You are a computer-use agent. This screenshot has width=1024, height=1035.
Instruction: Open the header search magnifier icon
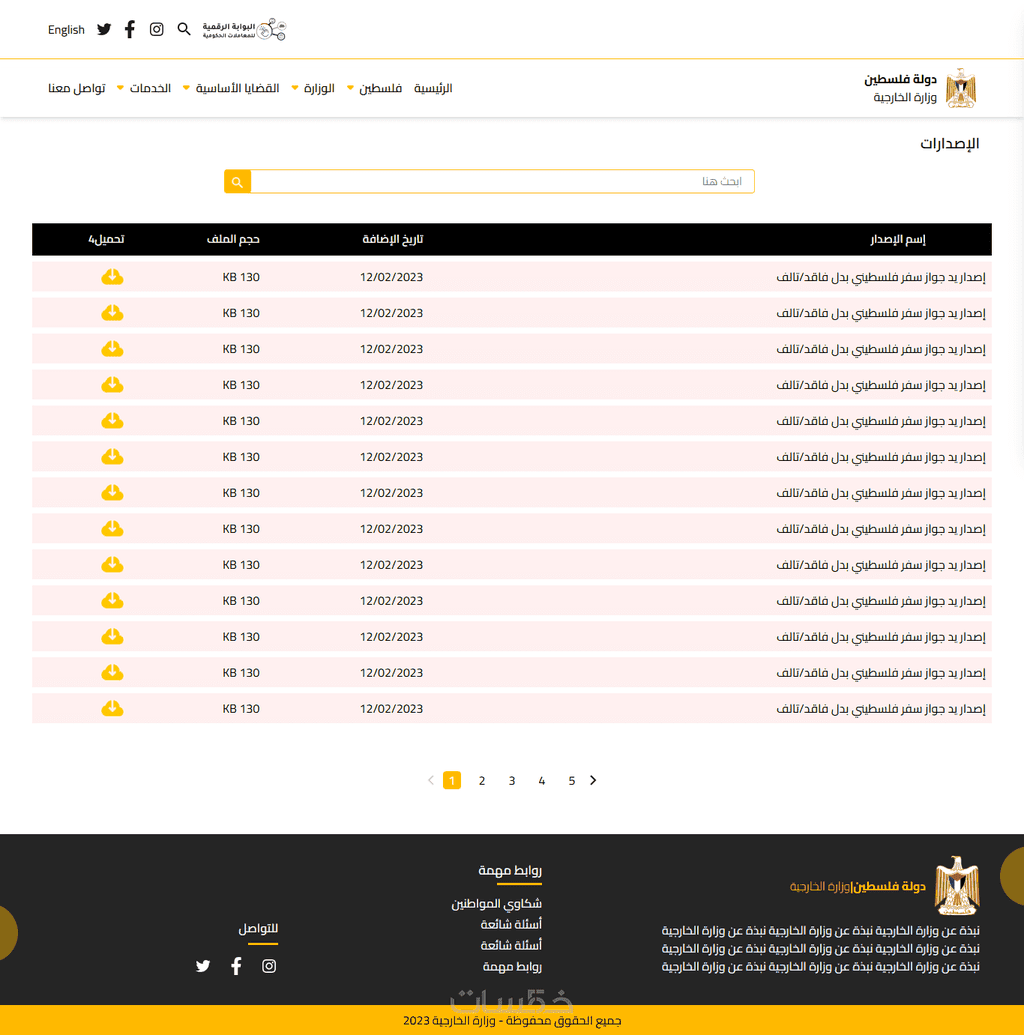pos(184,30)
